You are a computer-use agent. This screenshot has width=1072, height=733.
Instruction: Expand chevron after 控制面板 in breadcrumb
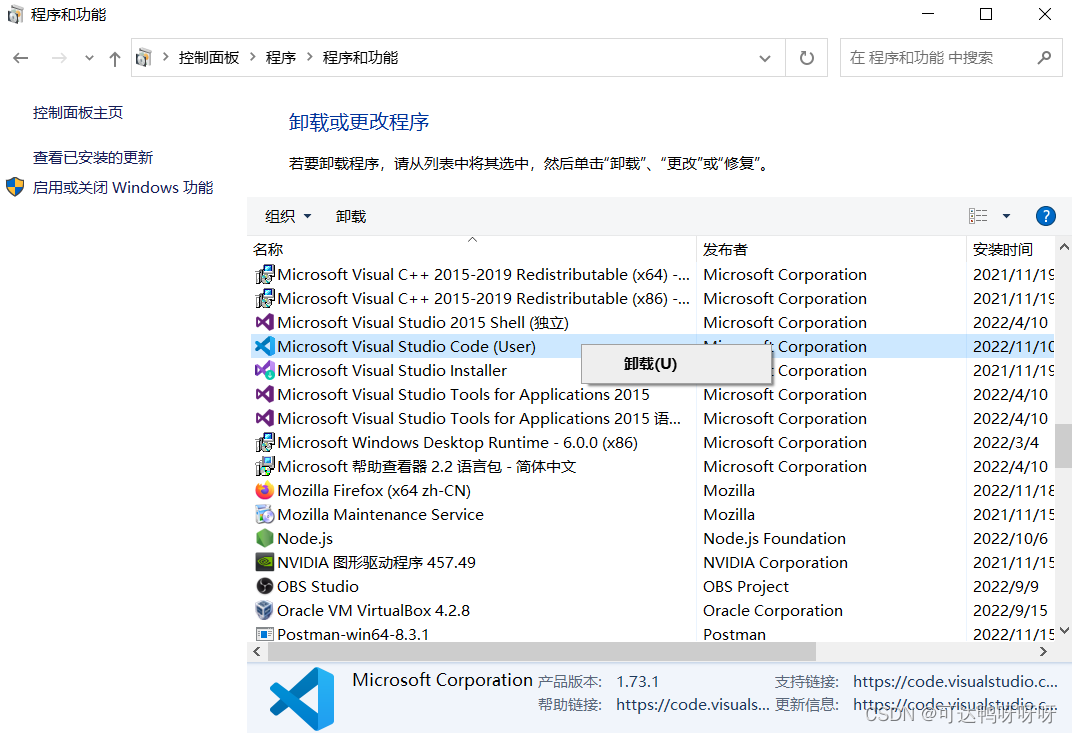(252, 57)
